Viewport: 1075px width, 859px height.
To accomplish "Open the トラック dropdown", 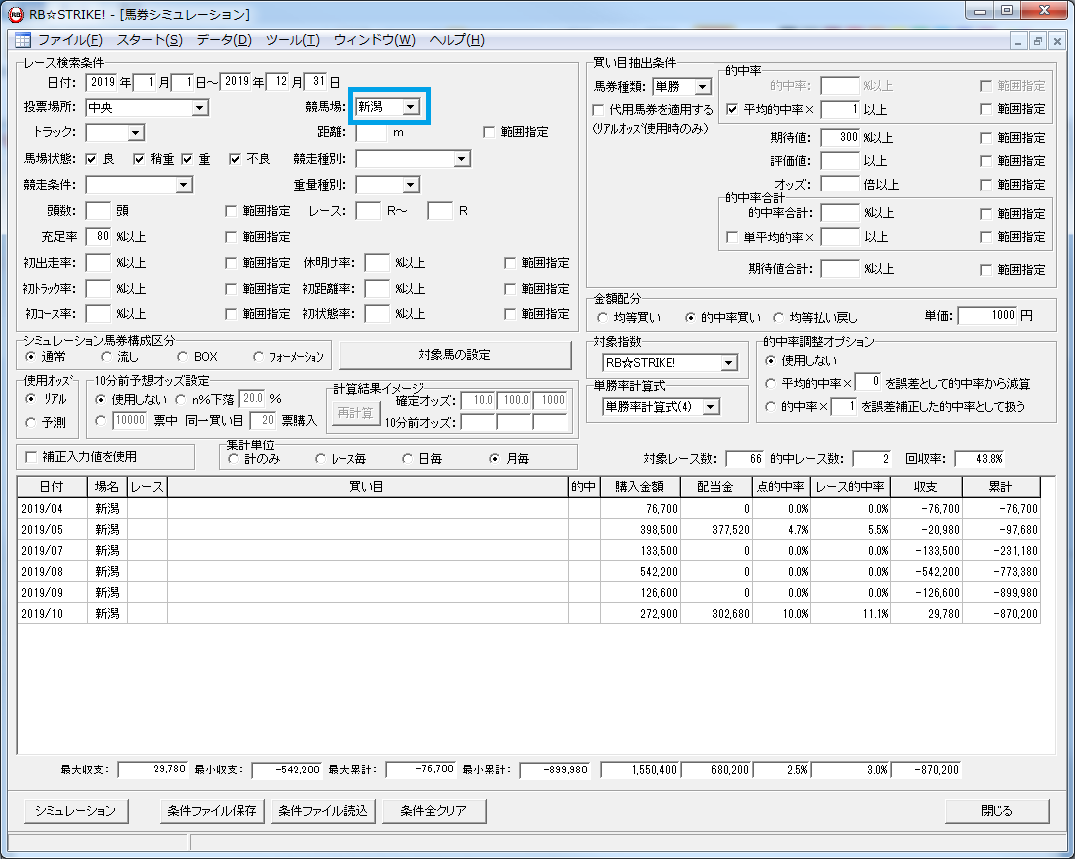I will click(x=136, y=132).
